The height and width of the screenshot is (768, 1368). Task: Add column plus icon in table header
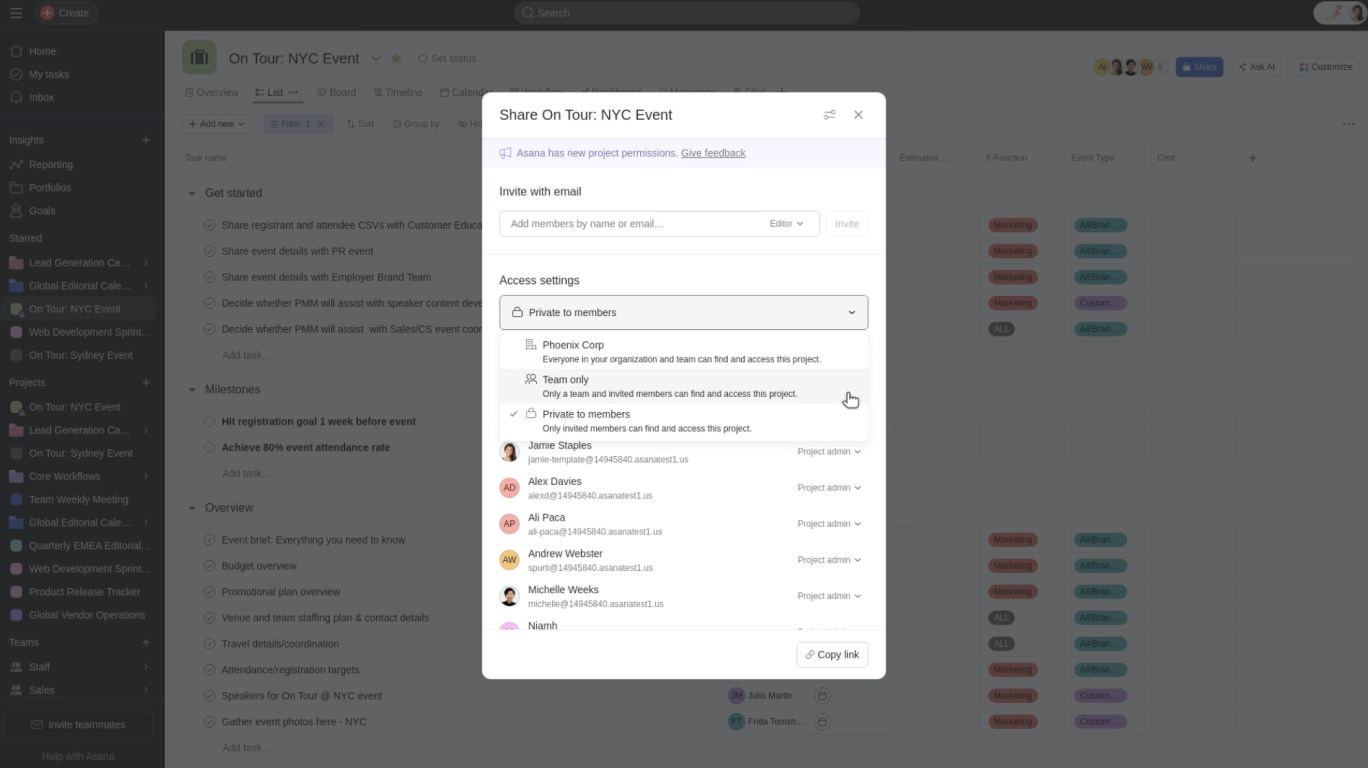point(1252,158)
